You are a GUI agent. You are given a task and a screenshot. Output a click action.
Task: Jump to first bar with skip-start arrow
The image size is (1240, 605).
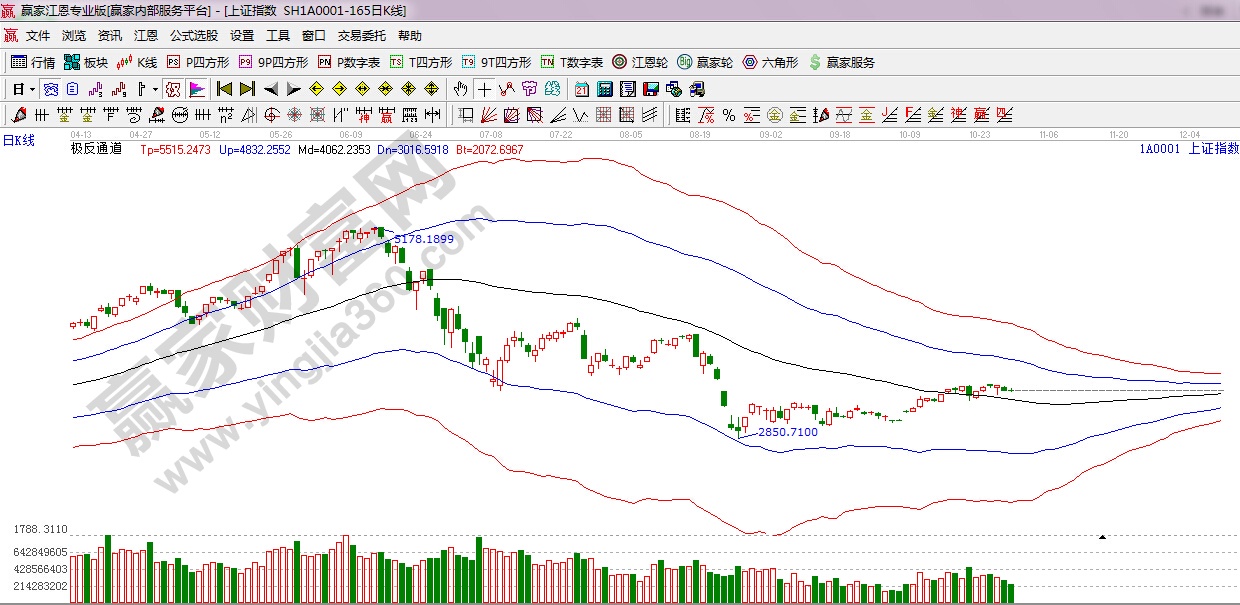point(225,89)
